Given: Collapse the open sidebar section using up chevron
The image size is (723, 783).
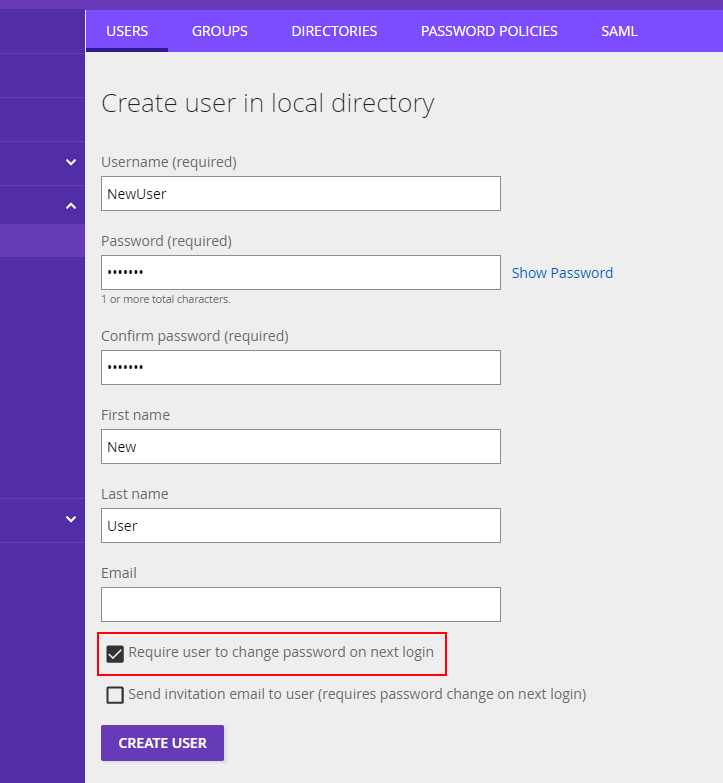Looking at the screenshot, I should pos(71,206).
